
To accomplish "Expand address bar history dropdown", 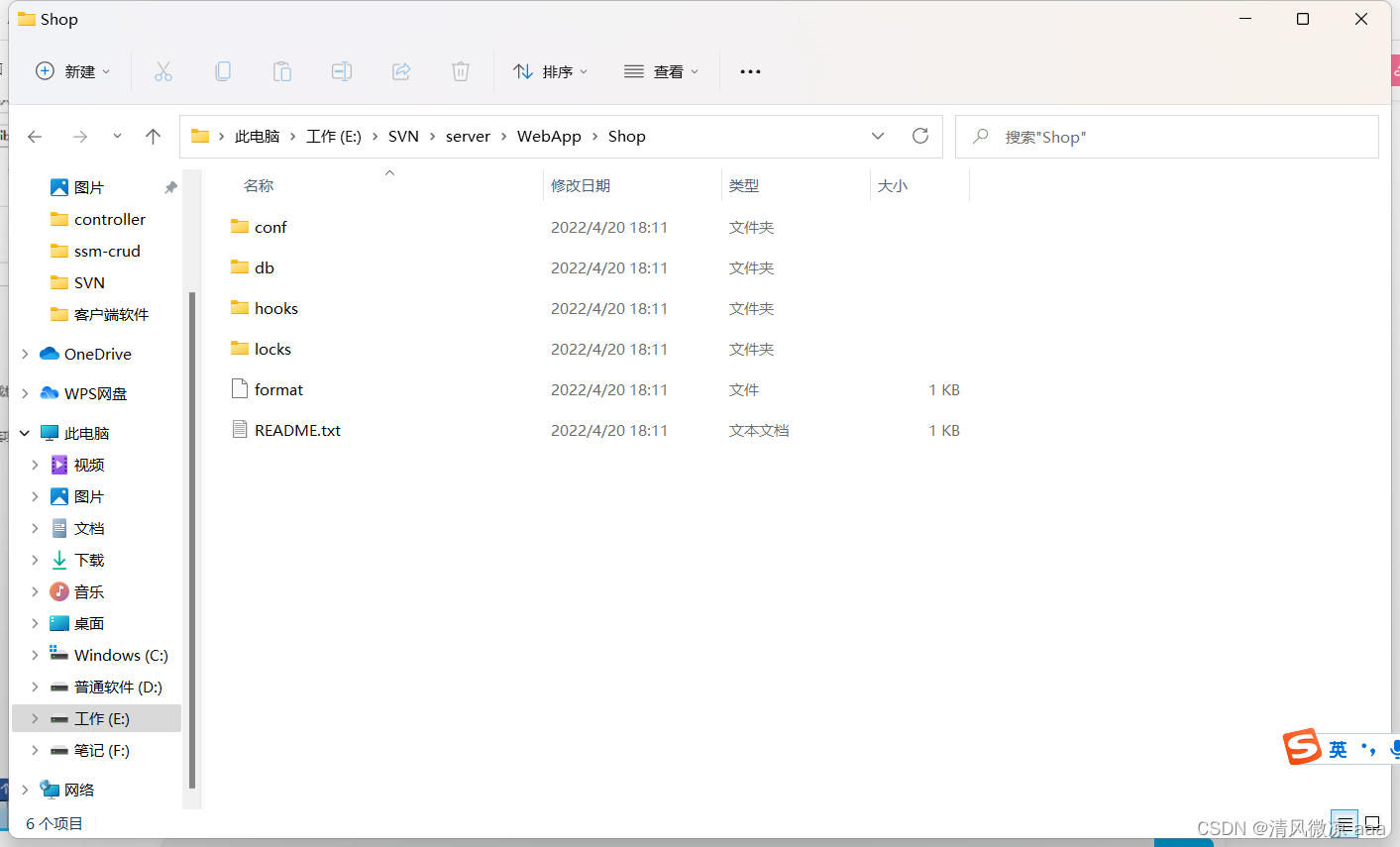I will tap(878, 137).
